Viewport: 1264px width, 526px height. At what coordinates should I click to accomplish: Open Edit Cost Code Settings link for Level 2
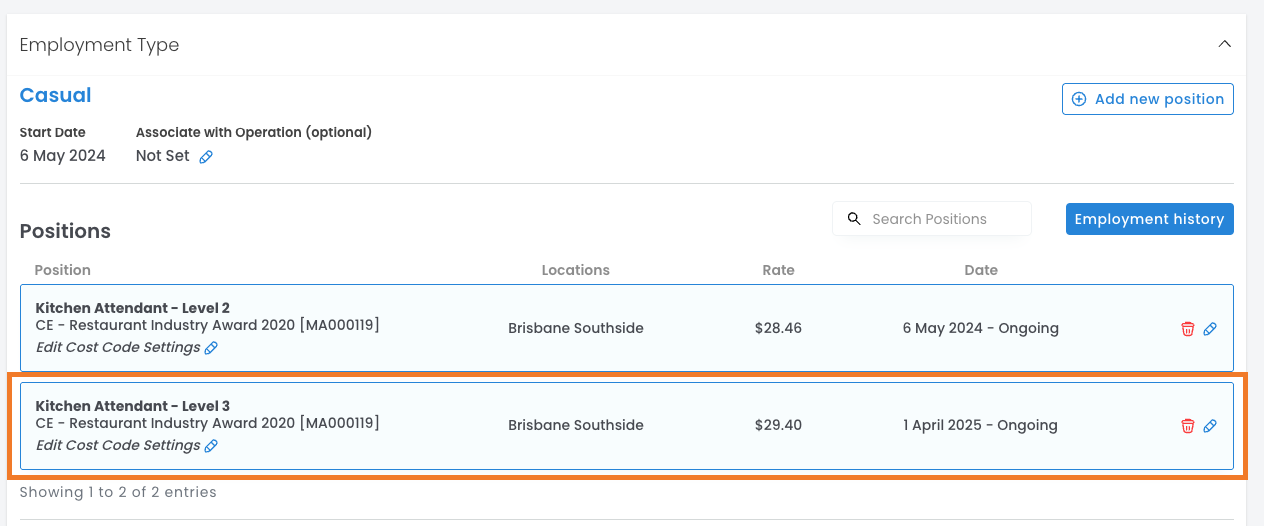118,347
